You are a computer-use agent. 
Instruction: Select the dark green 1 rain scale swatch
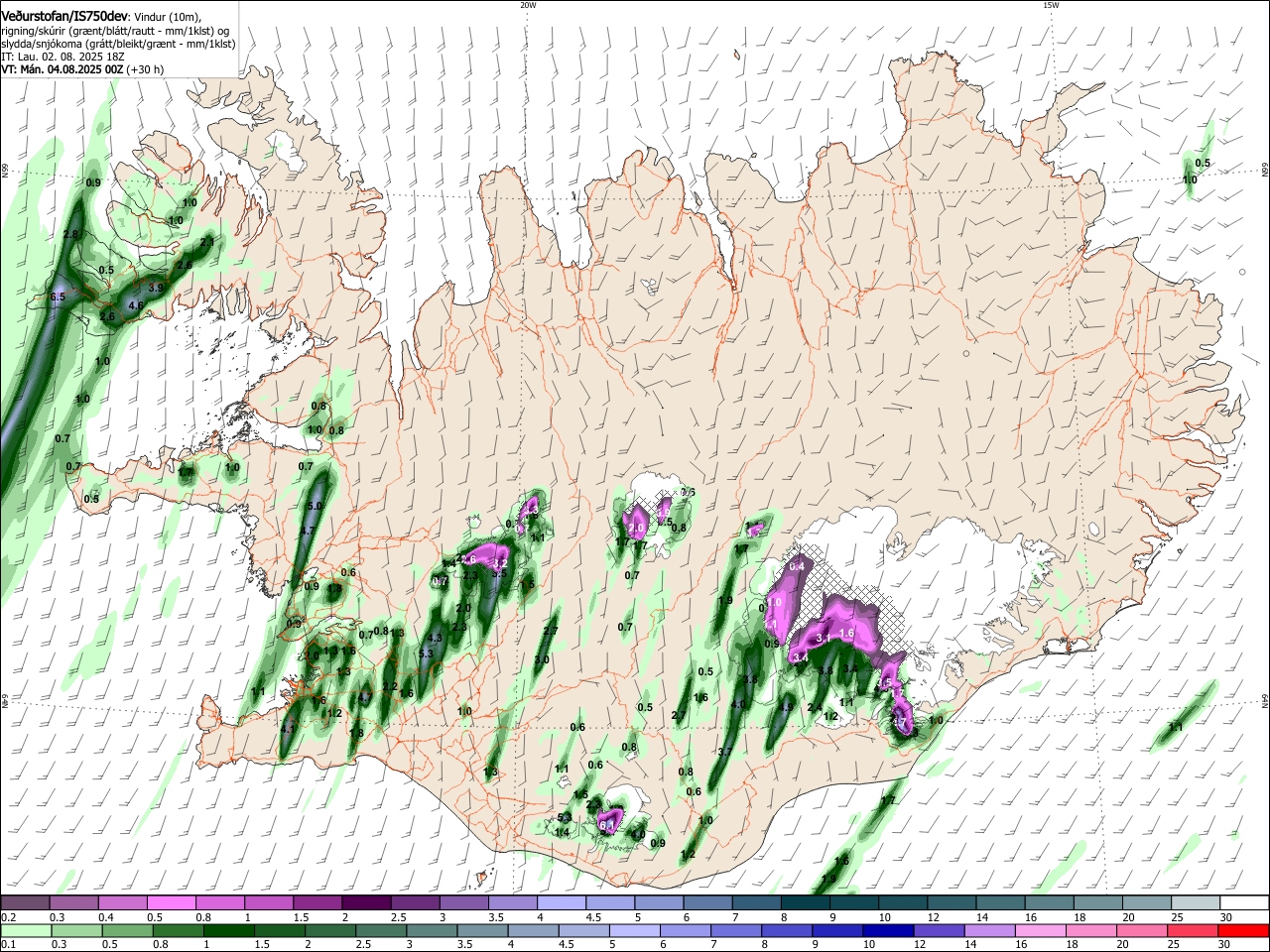tap(229, 930)
